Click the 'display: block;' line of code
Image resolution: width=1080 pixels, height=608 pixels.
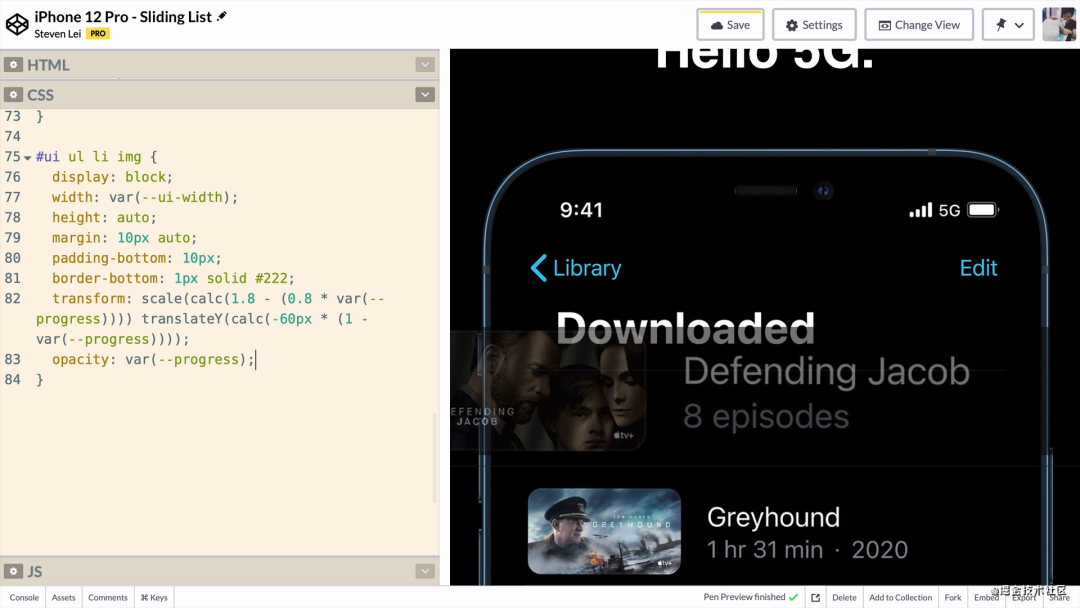point(112,177)
